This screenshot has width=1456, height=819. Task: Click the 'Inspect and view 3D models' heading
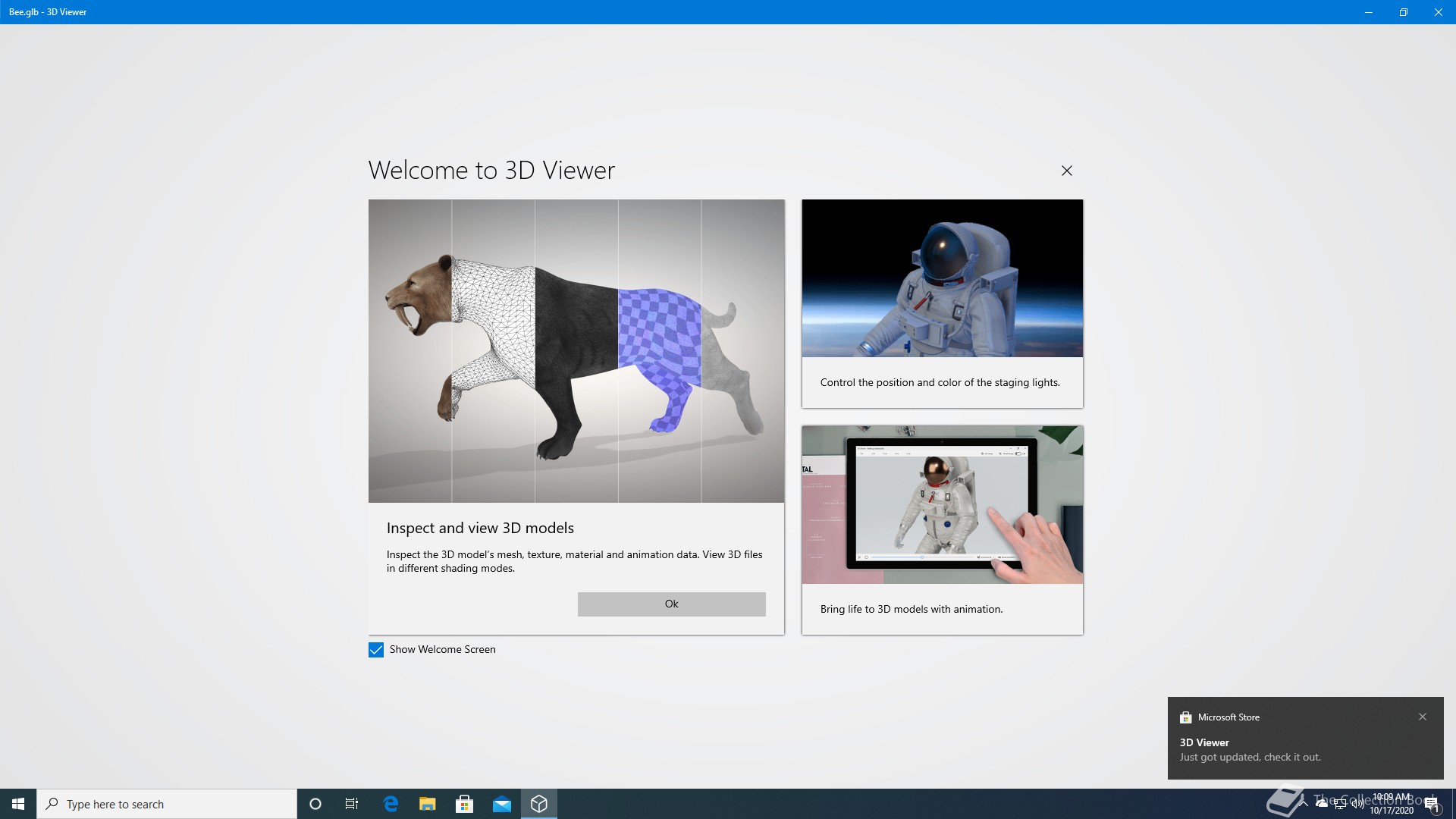coord(480,528)
